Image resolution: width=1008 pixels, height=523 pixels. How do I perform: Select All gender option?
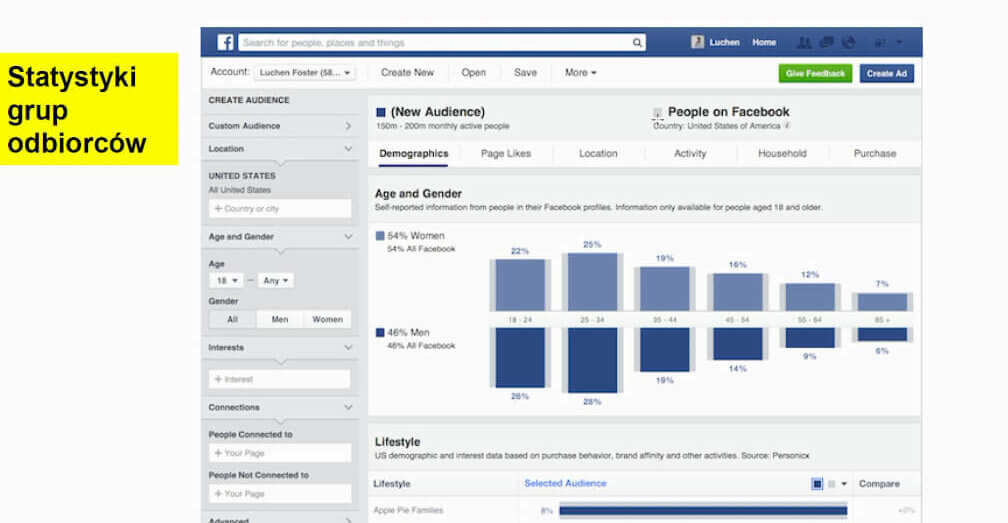click(x=232, y=320)
